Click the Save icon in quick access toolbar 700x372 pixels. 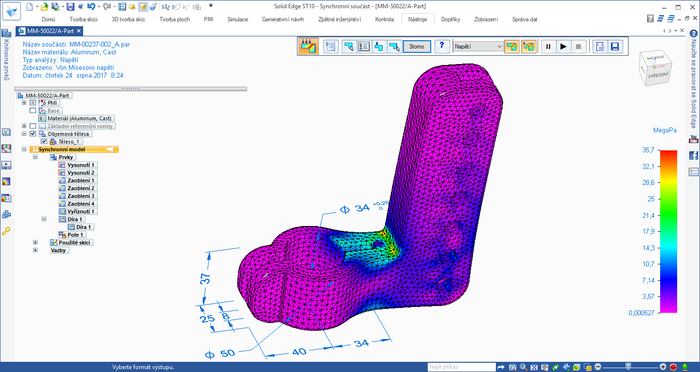click(70, 7)
